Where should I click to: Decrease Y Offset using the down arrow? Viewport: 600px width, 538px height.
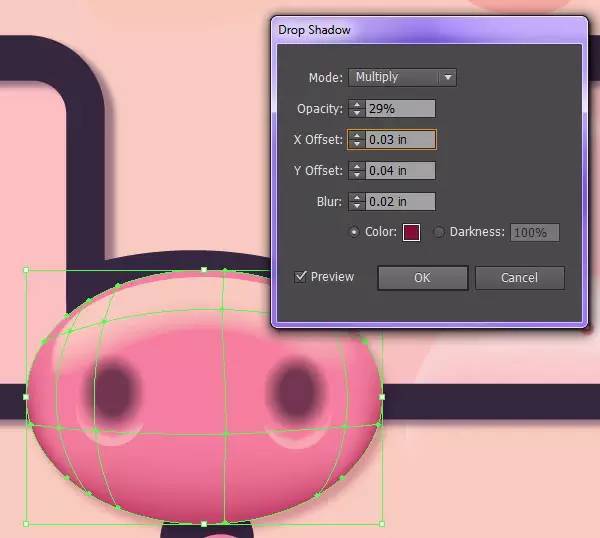357,175
